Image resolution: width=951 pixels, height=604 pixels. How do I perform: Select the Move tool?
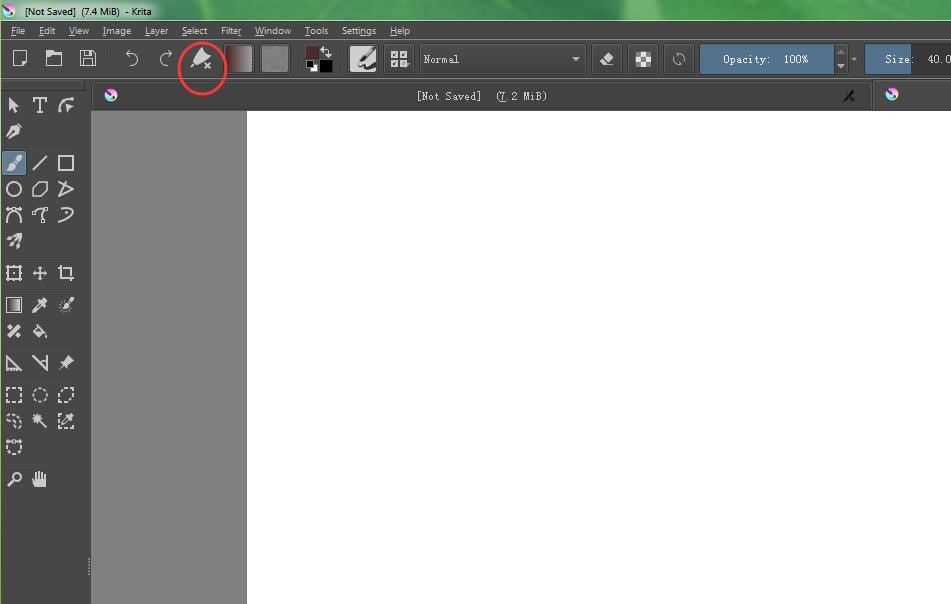tap(40, 273)
